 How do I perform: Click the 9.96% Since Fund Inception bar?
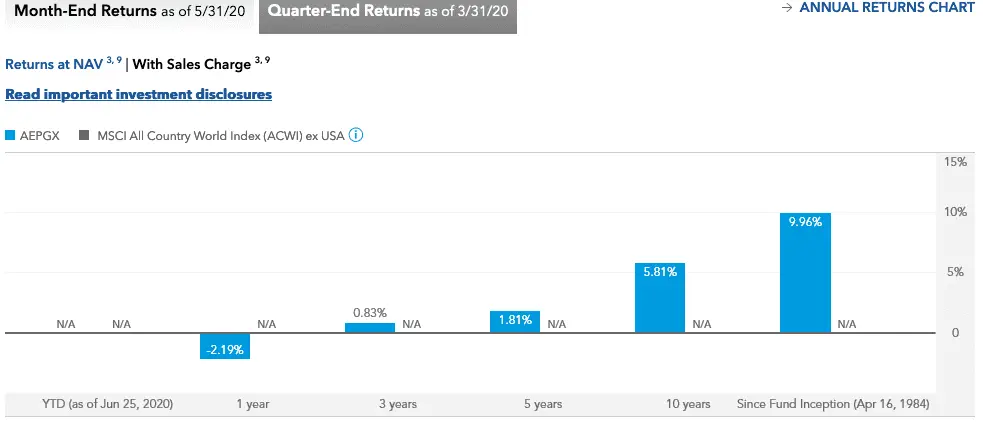(x=805, y=272)
